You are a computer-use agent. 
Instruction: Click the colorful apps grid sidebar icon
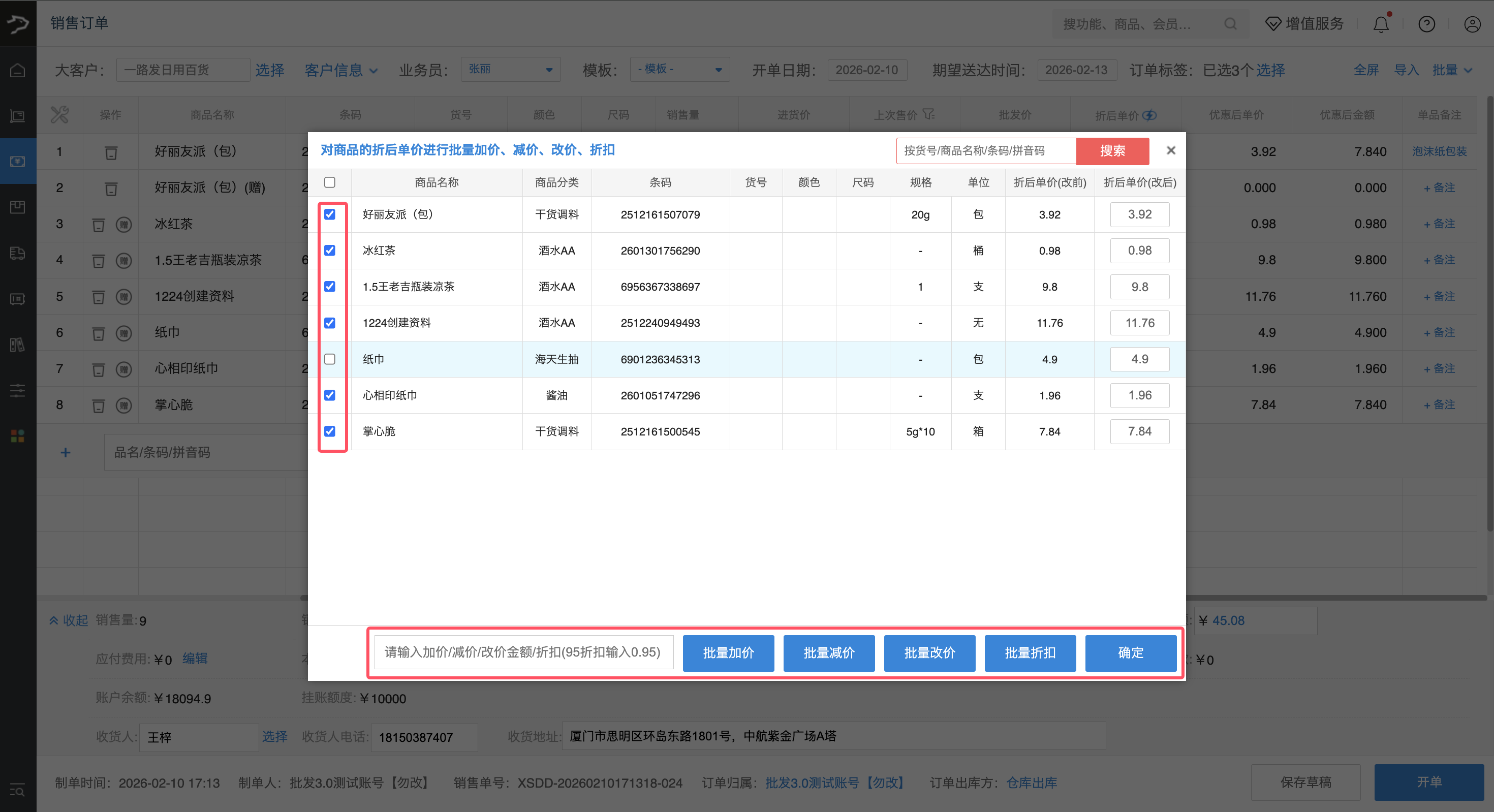pos(17,436)
